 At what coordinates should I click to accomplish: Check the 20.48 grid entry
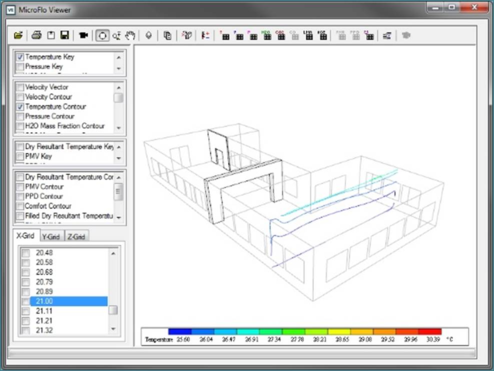[26, 253]
